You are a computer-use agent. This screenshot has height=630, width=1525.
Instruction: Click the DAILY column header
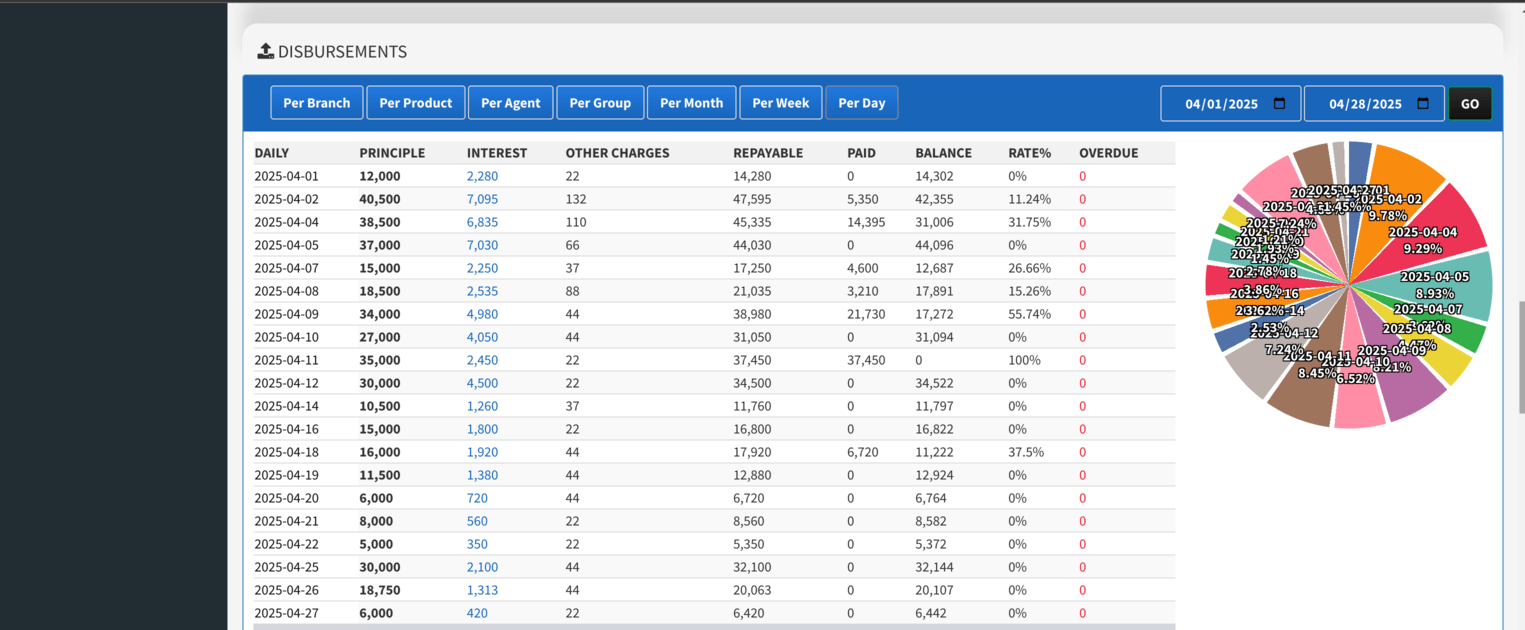[x=272, y=153]
